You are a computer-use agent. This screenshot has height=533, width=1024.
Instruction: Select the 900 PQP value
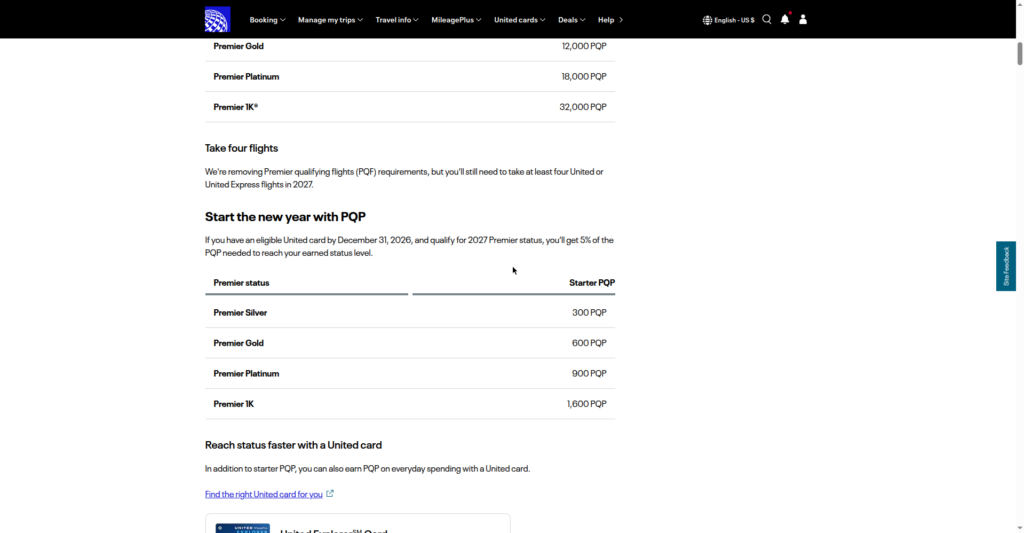pyautogui.click(x=589, y=374)
